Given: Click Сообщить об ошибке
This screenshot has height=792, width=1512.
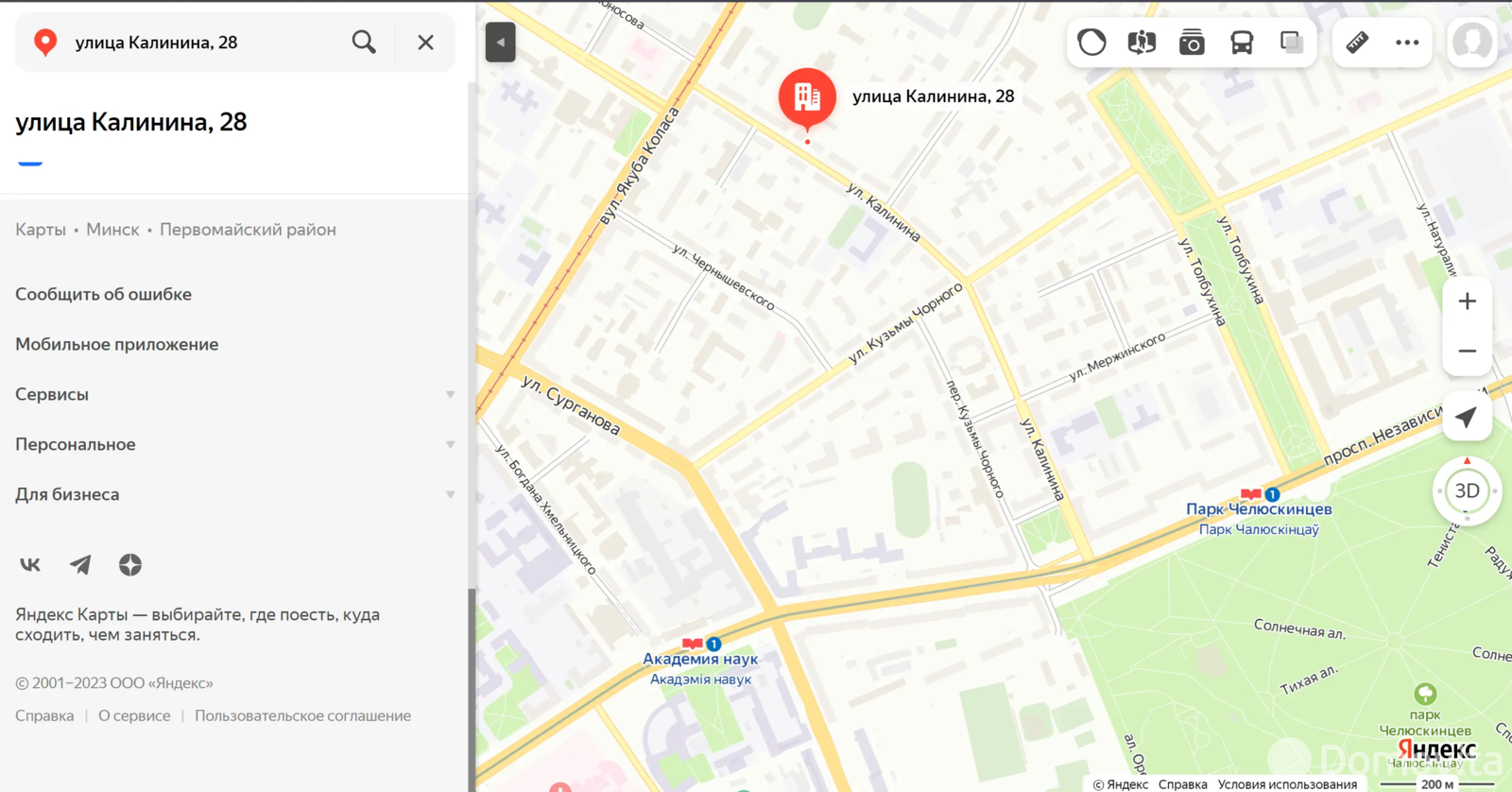Looking at the screenshot, I should (103, 294).
